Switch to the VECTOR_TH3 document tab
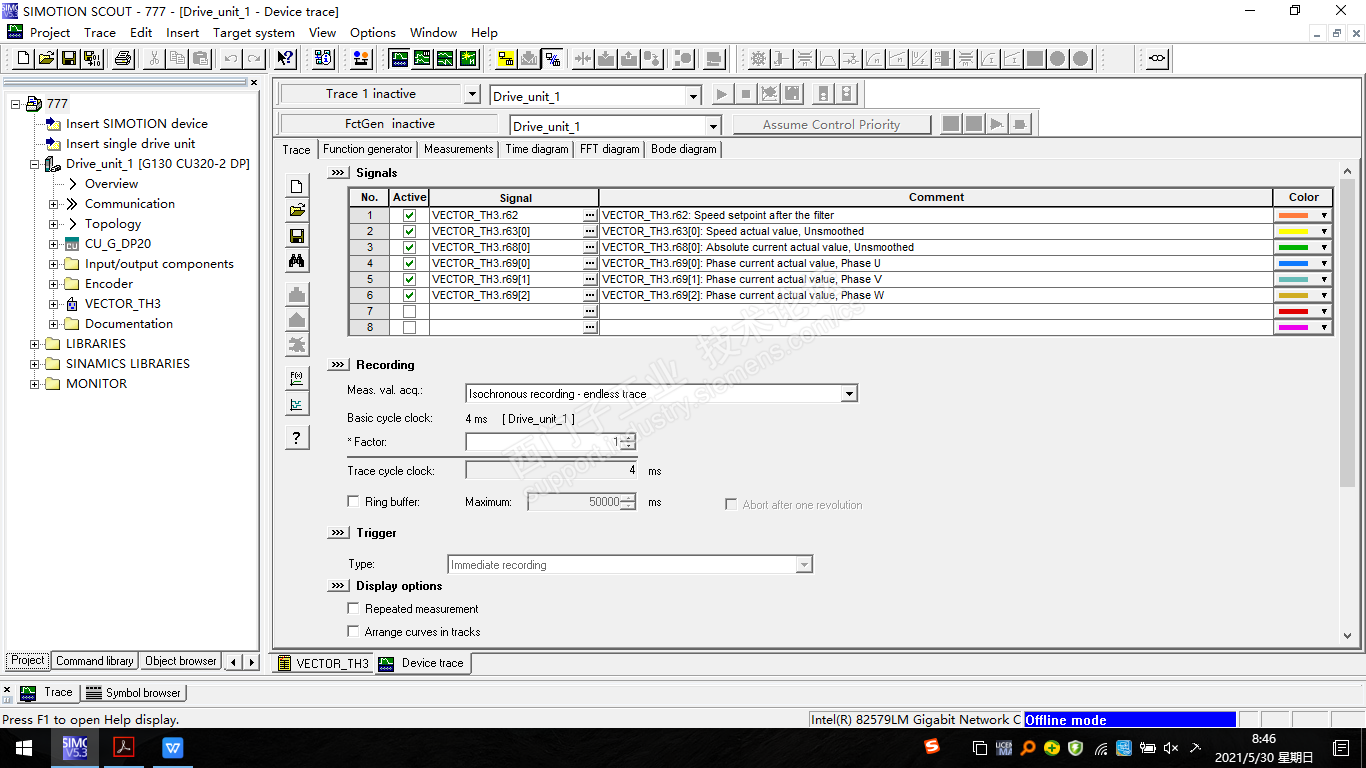This screenshot has height=768, width=1366. pos(323,663)
